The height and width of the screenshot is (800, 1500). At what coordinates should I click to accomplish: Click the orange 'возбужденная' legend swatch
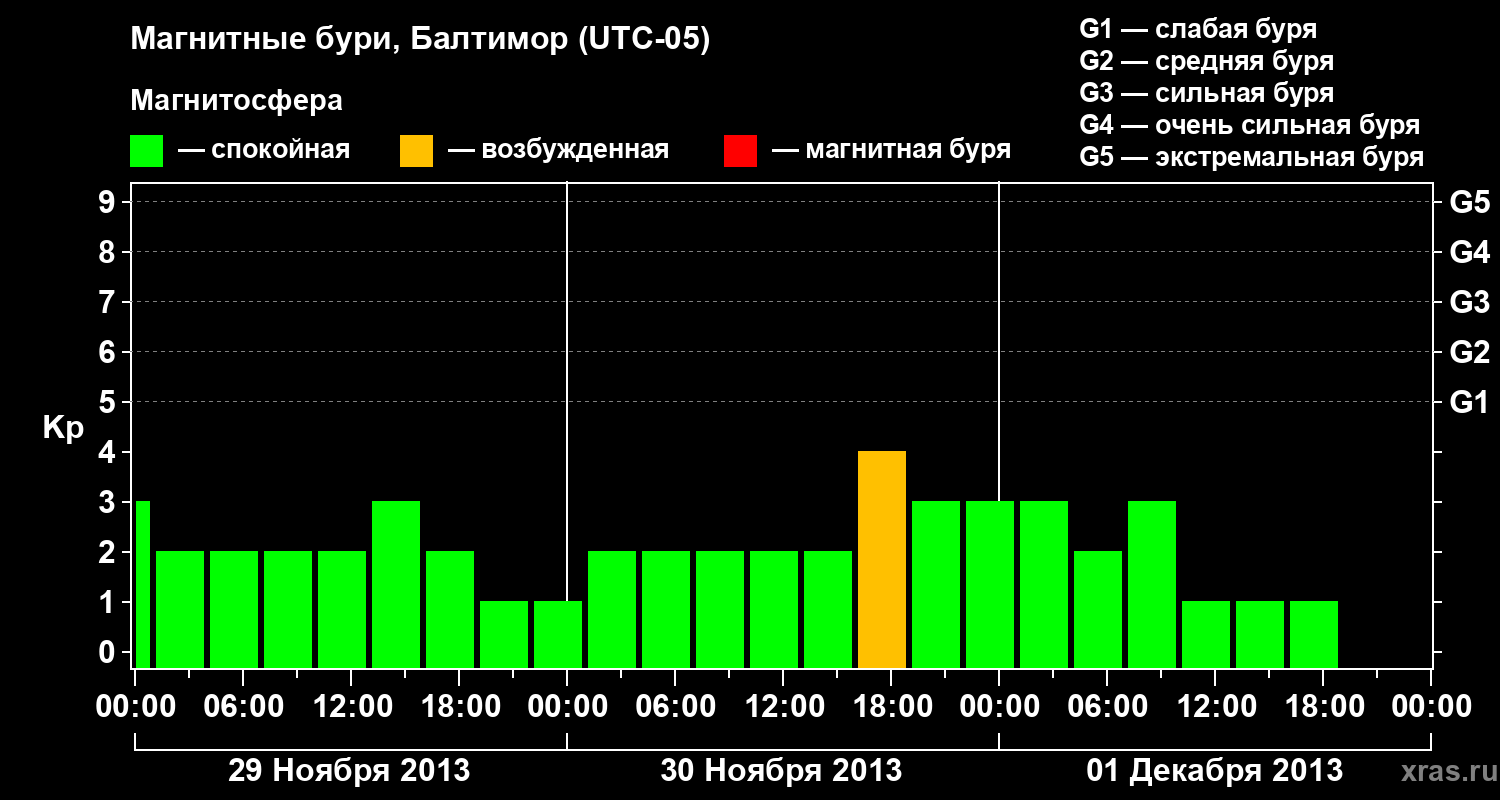point(416,151)
